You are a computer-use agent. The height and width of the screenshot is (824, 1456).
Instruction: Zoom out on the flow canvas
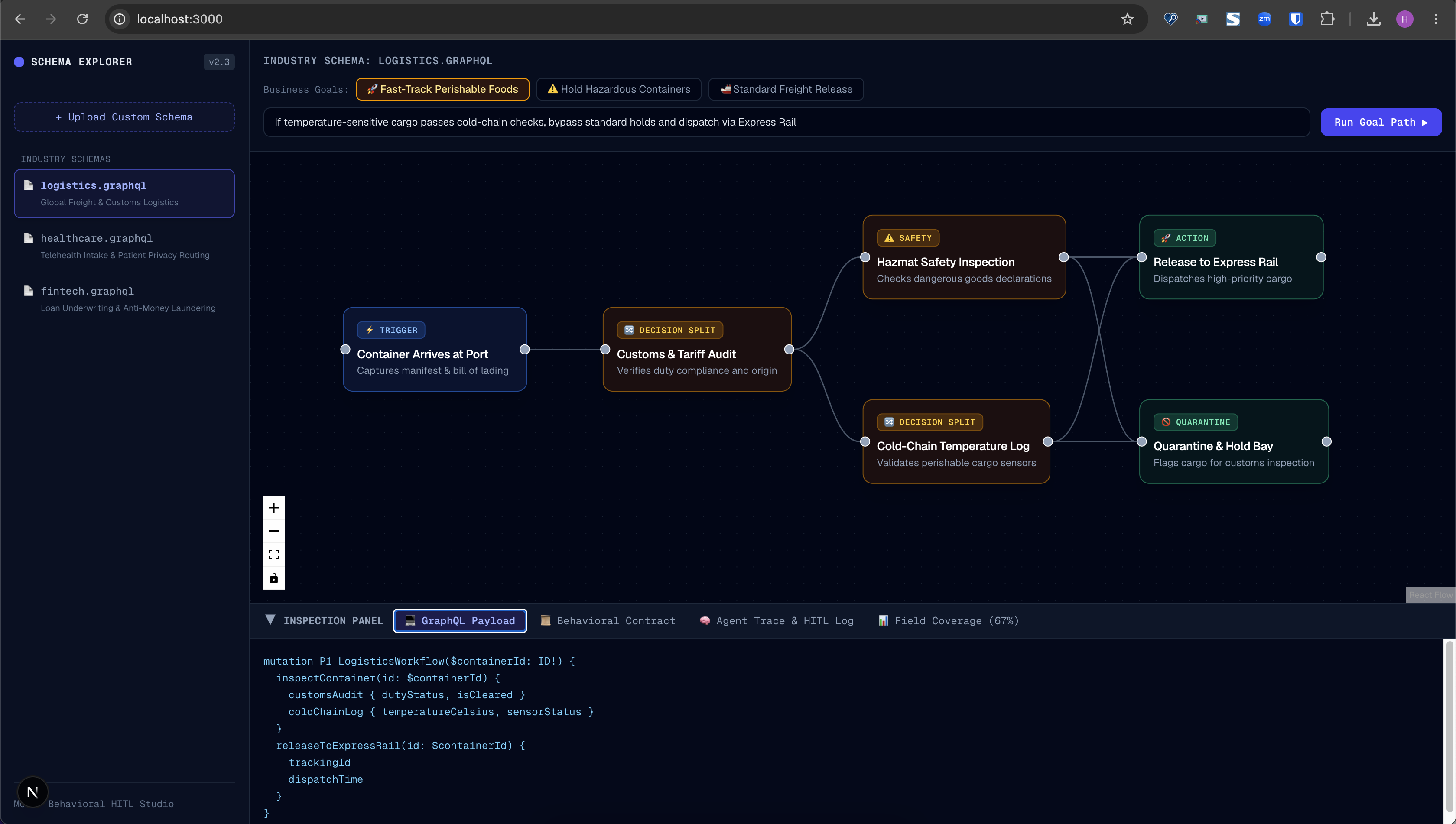click(273, 531)
